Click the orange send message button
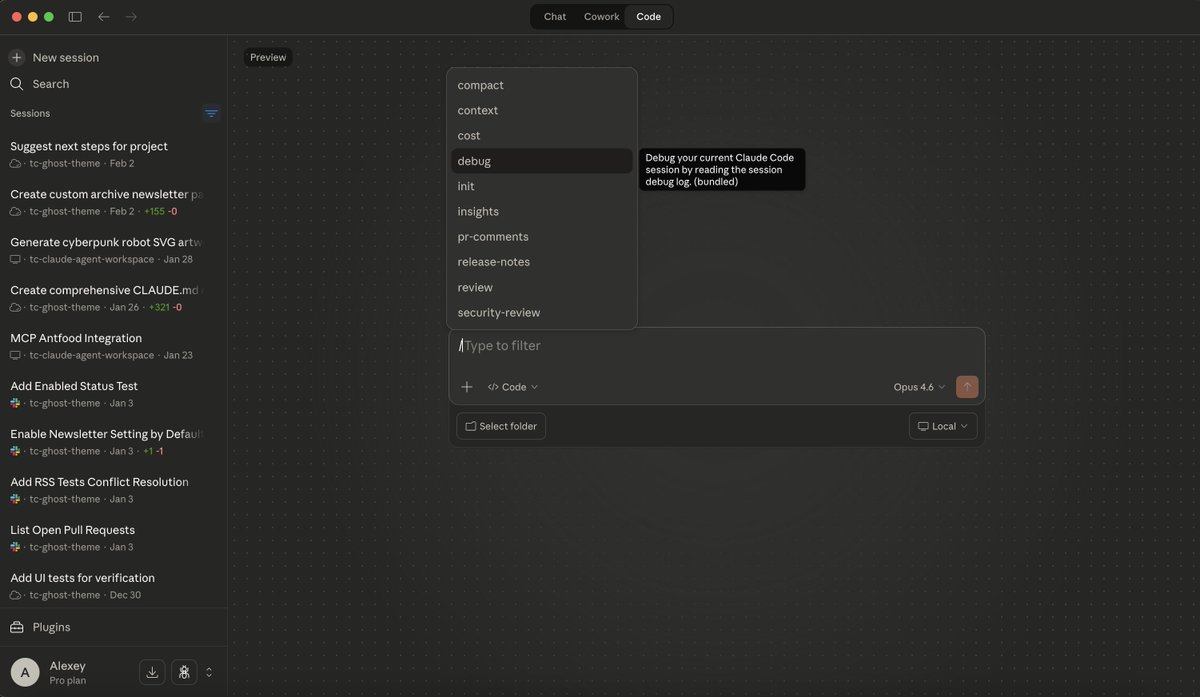The image size is (1200, 697). click(965, 386)
